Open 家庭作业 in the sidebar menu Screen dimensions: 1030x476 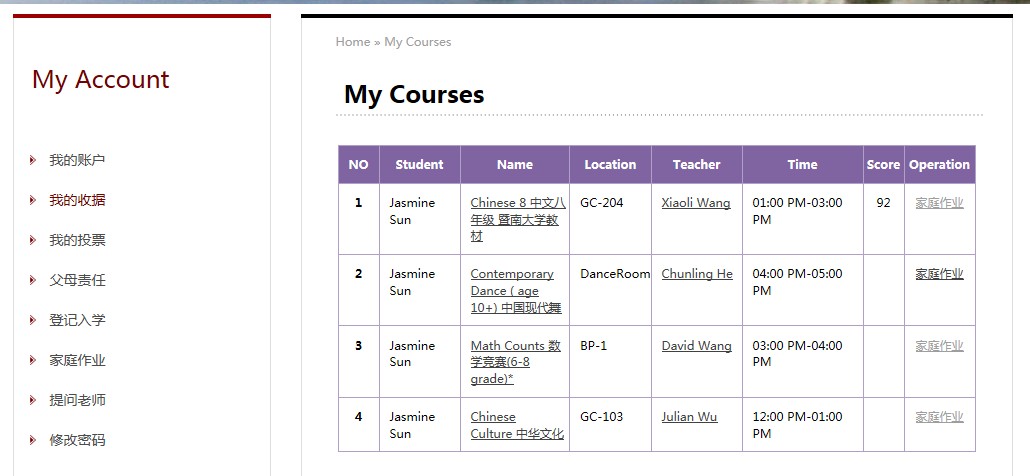coord(77,360)
